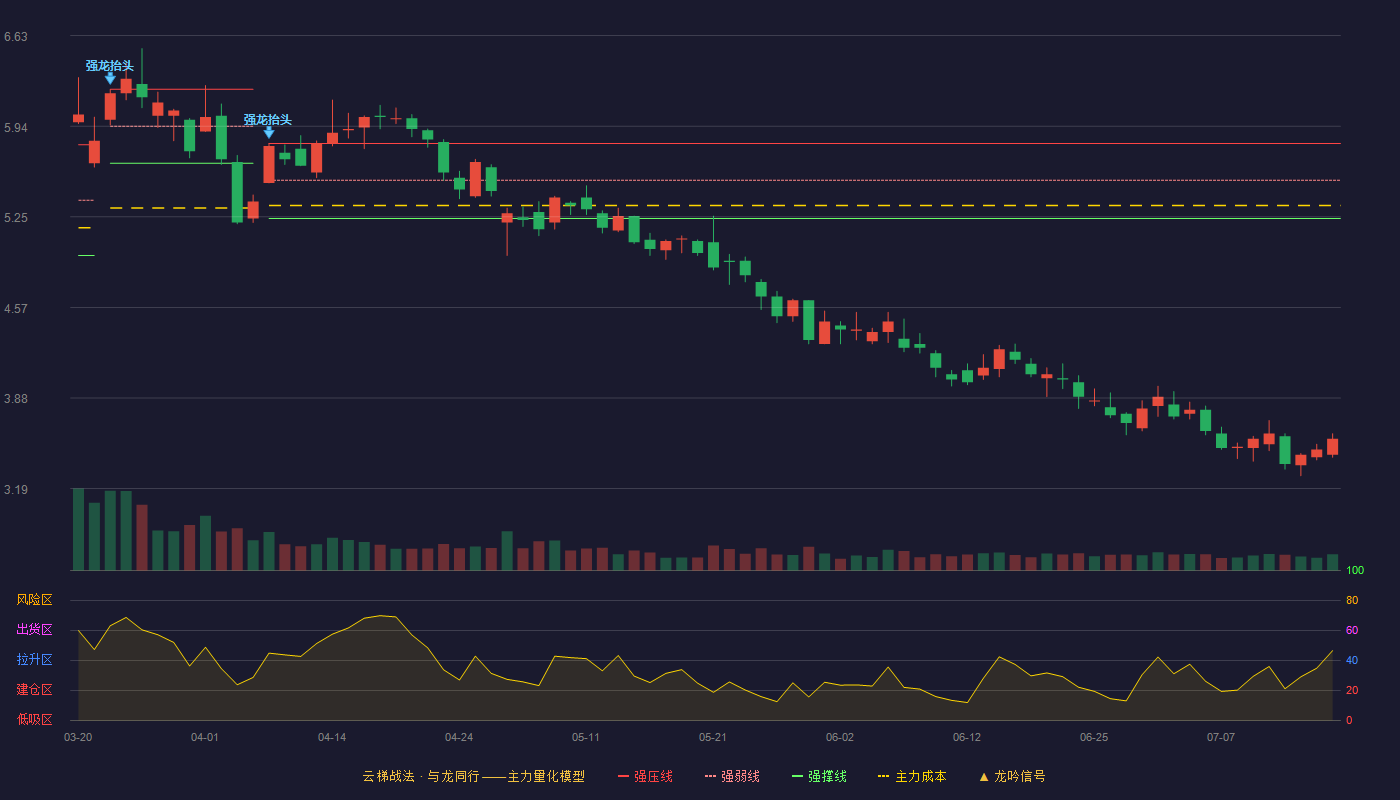Click the 3.88 price axis label
The height and width of the screenshot is (800, 1400).
(x=16, y=399)
